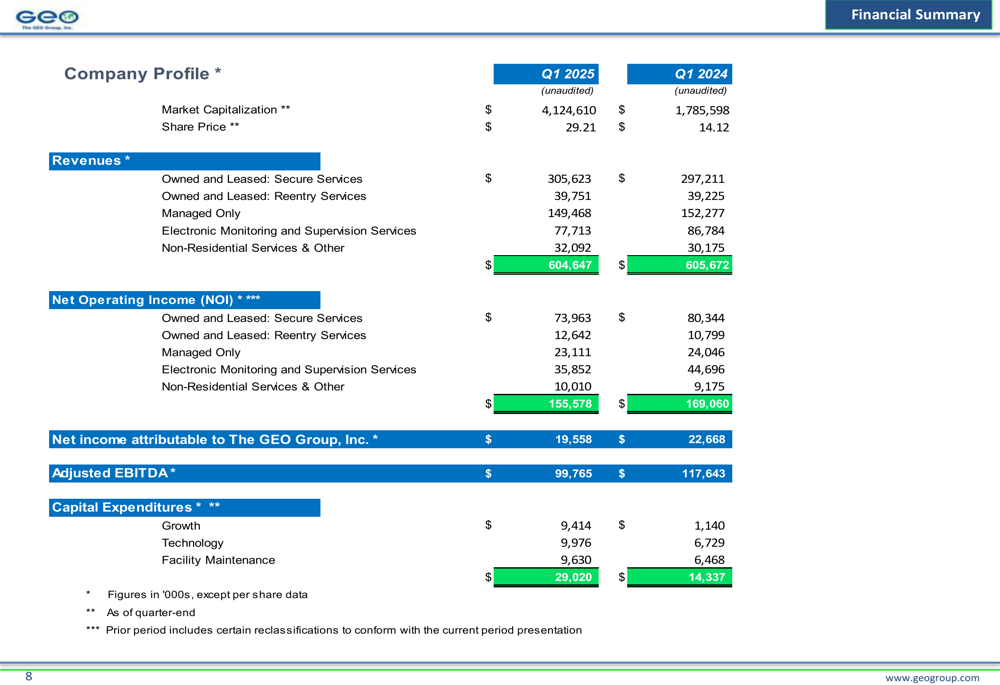Select Electronic Monitoring revenue 77,713

pos(572,231)
